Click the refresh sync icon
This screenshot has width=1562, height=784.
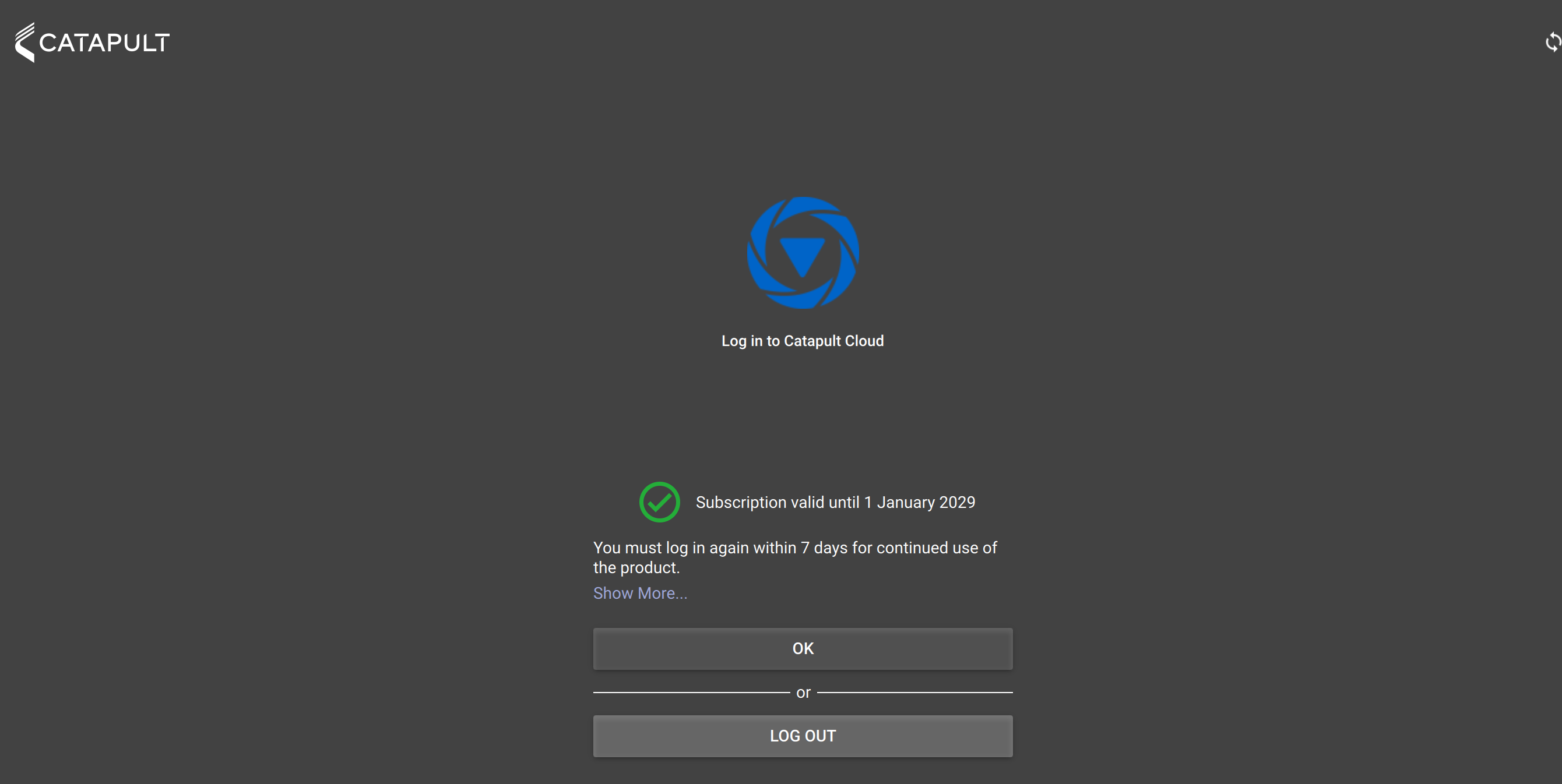click(x=1553, y=43)
